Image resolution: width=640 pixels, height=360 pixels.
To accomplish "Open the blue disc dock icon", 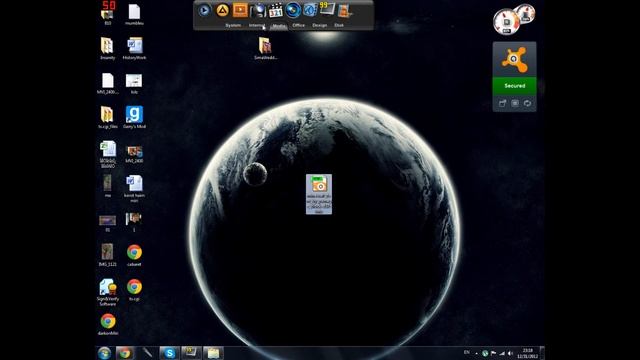I will click(293, 10).
